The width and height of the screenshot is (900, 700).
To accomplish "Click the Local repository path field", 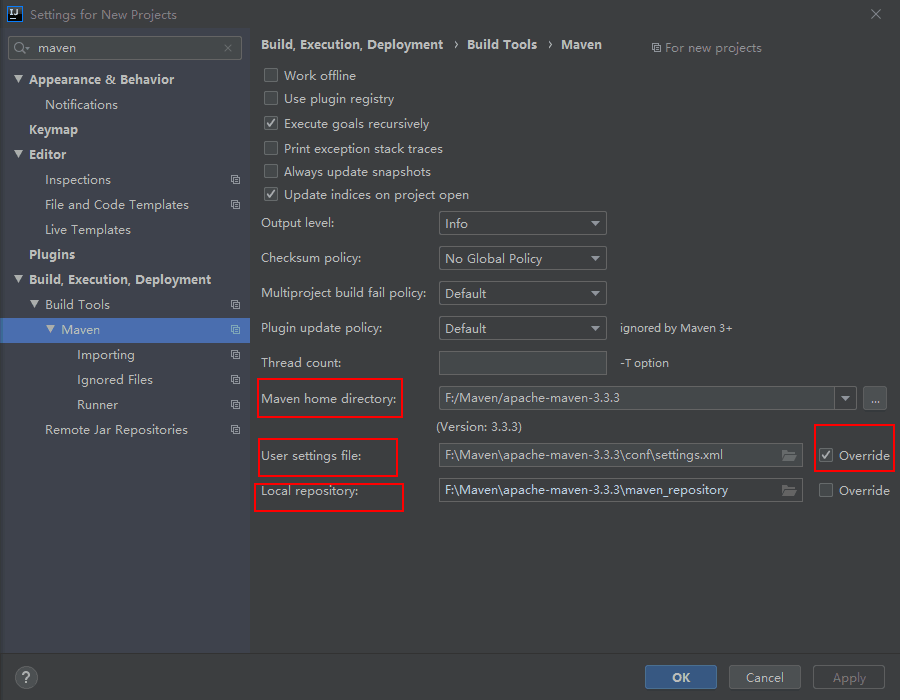I will click(620, 491).
